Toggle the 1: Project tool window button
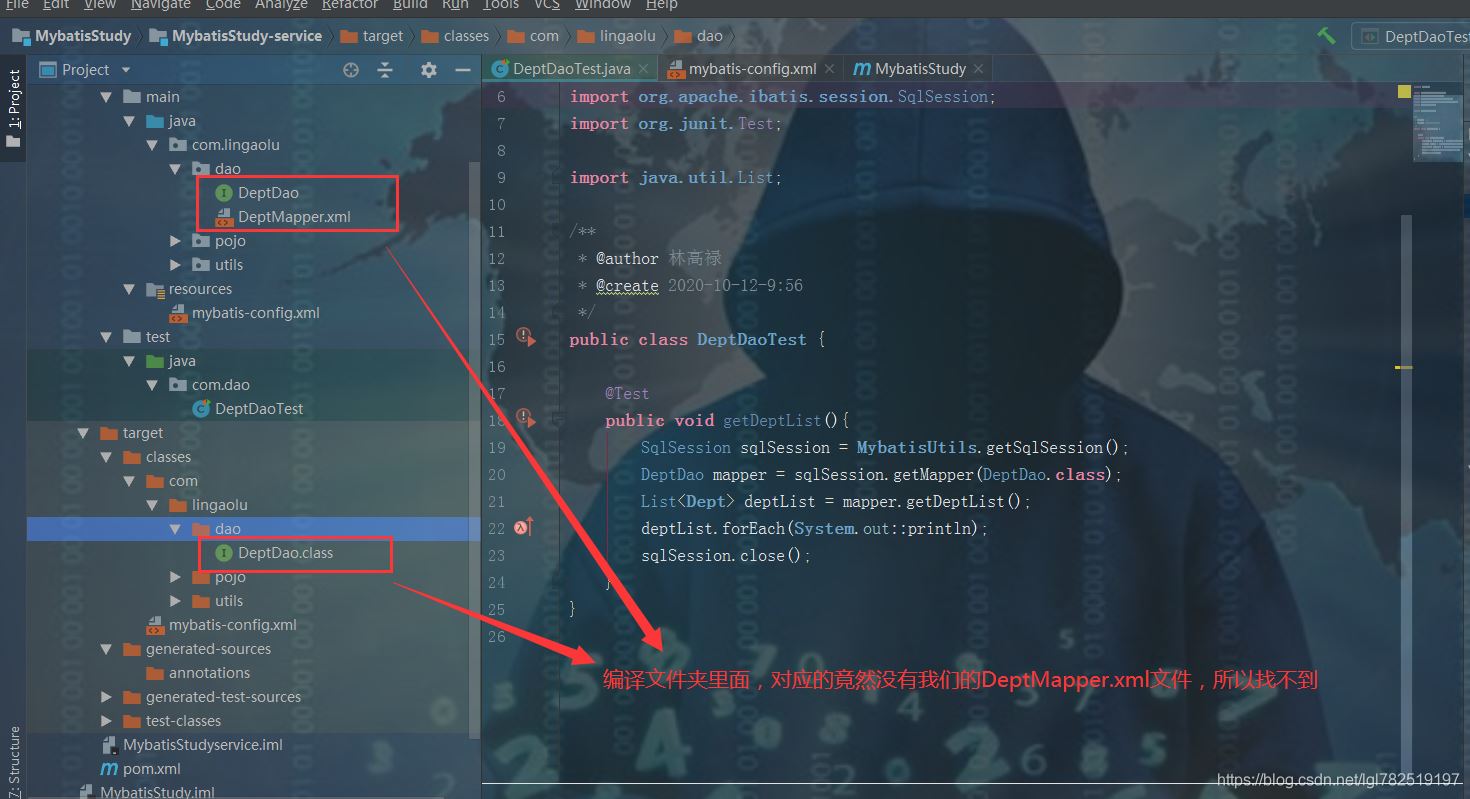 tap(13, 108)
